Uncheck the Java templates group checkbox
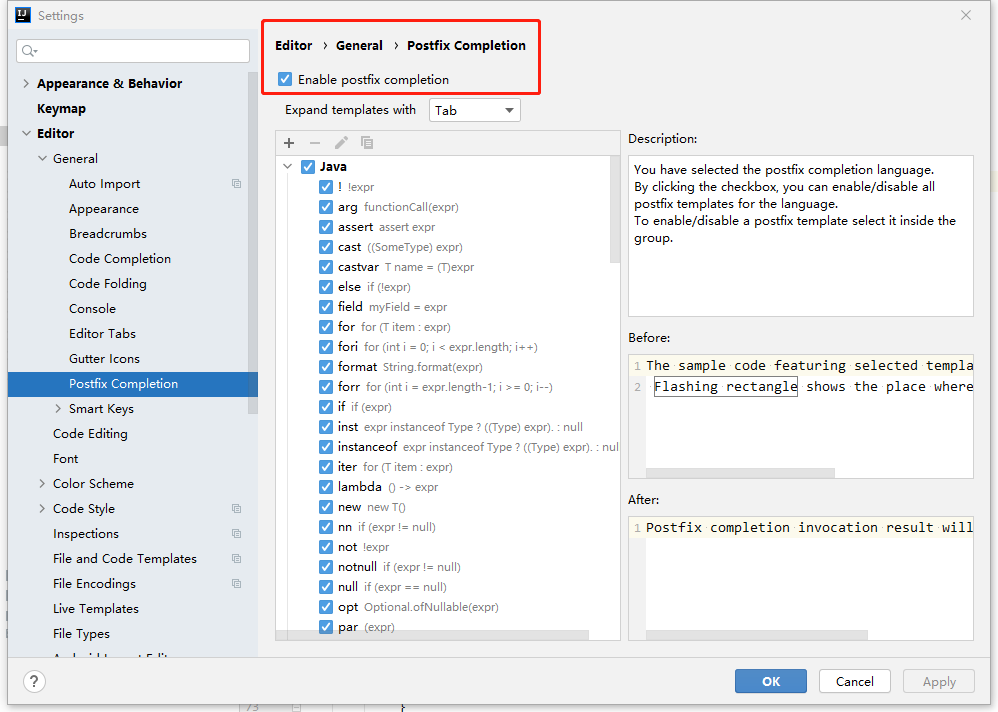Viewport: 998px width, 712px height. coord(308,167)
